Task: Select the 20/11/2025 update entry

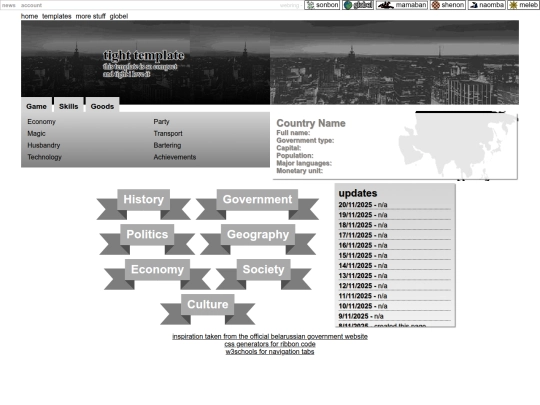Action: point(395,205)
